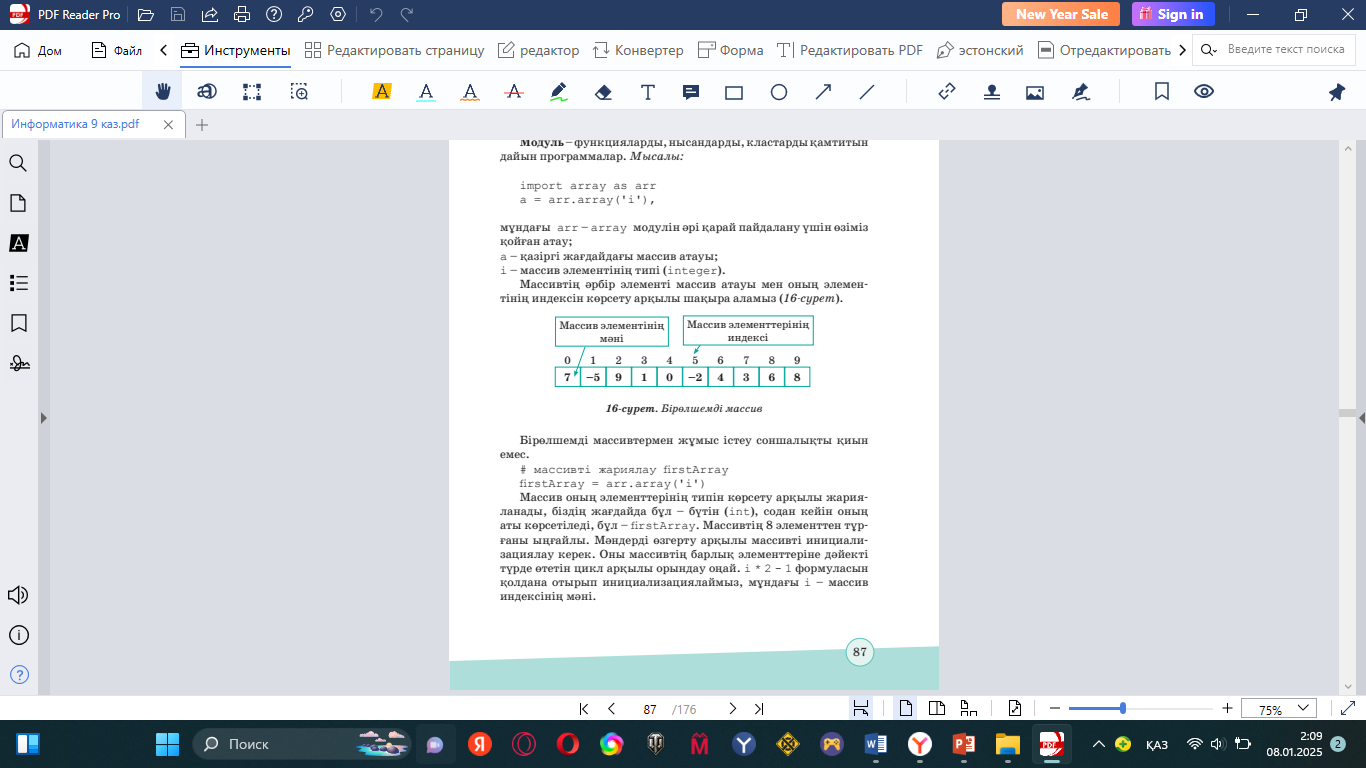The image size is (1366, 768).
Task: Expand the left panel with the side arrow
Action: click(43, 418)
